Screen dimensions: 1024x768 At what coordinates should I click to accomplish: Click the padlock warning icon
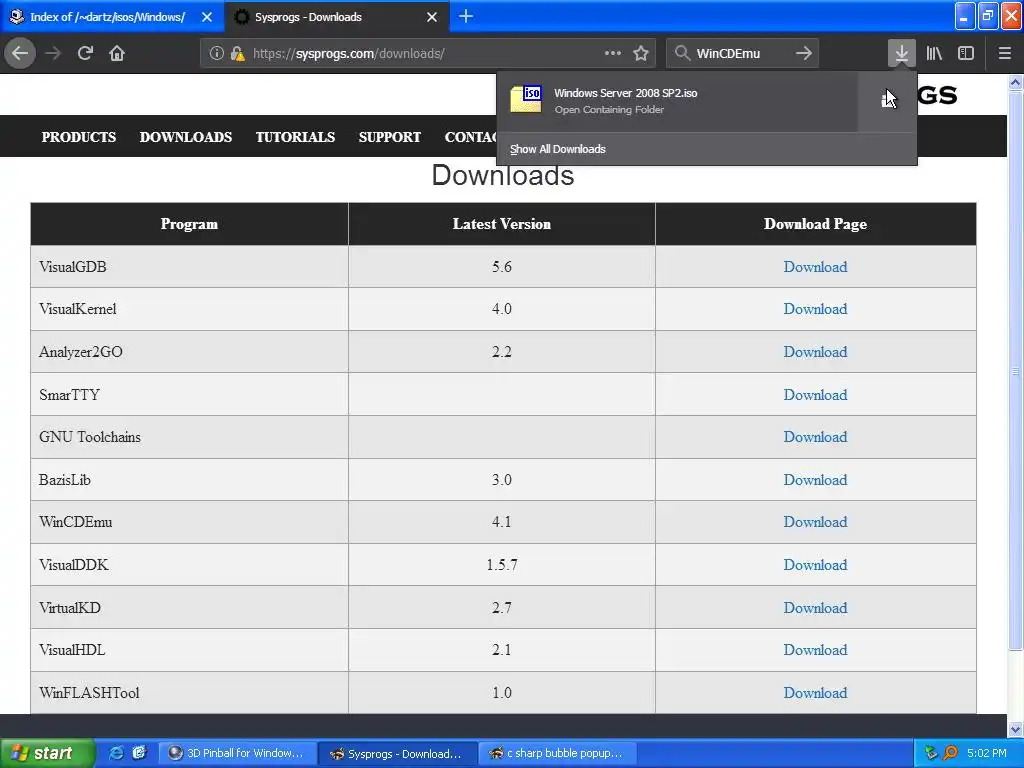point(238,53)
